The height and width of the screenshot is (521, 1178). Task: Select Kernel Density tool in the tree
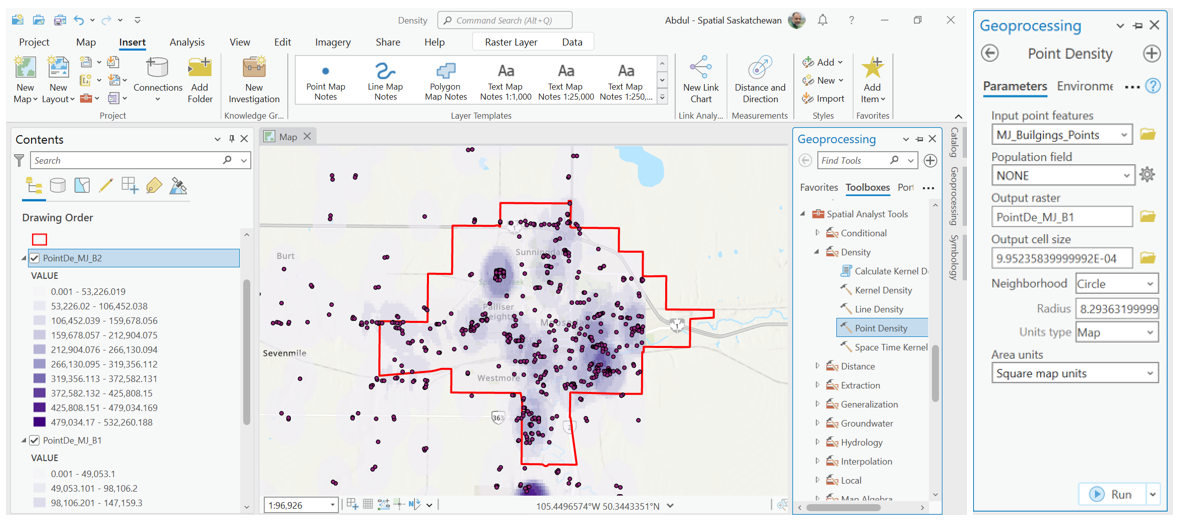point(882,290)
